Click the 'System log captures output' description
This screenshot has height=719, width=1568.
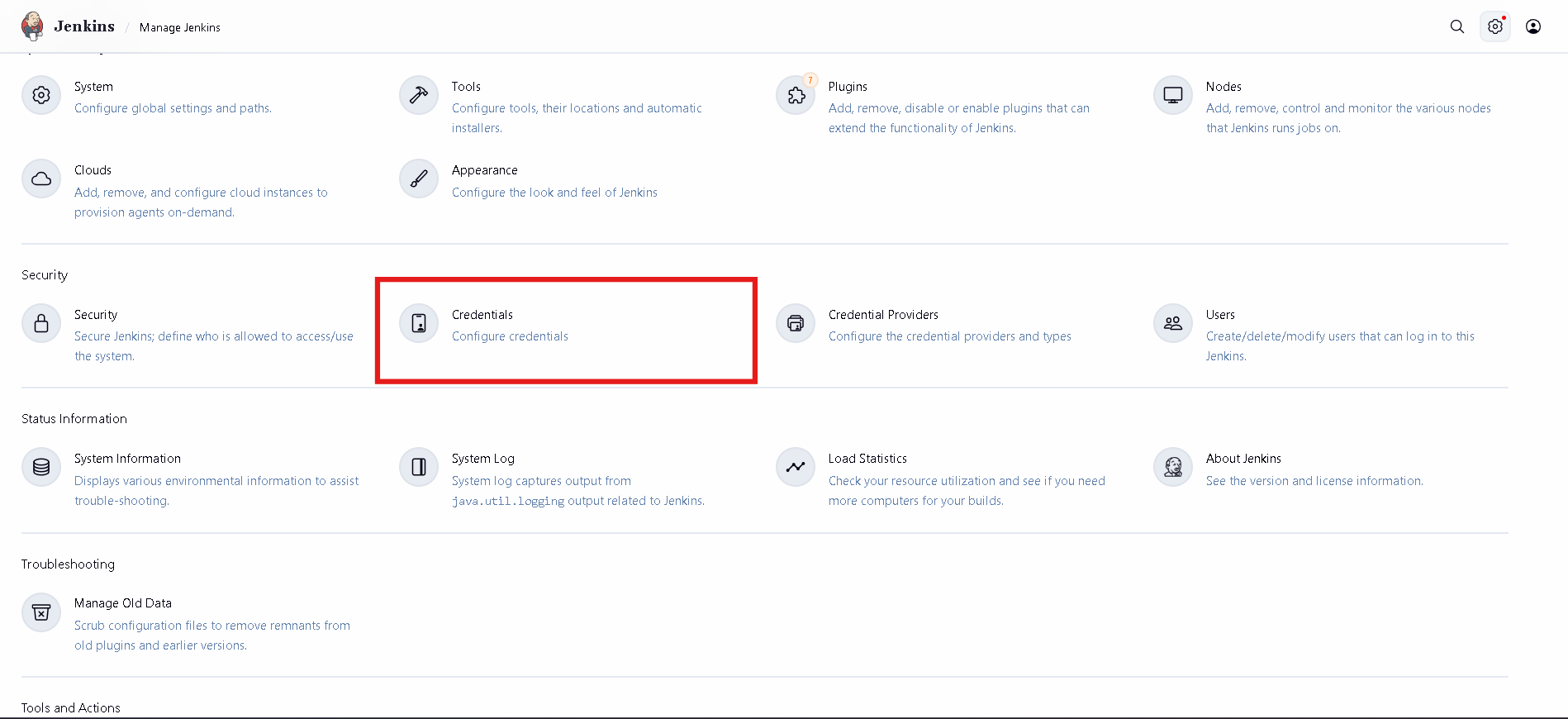pyautogui.click(x=578, y=491)
